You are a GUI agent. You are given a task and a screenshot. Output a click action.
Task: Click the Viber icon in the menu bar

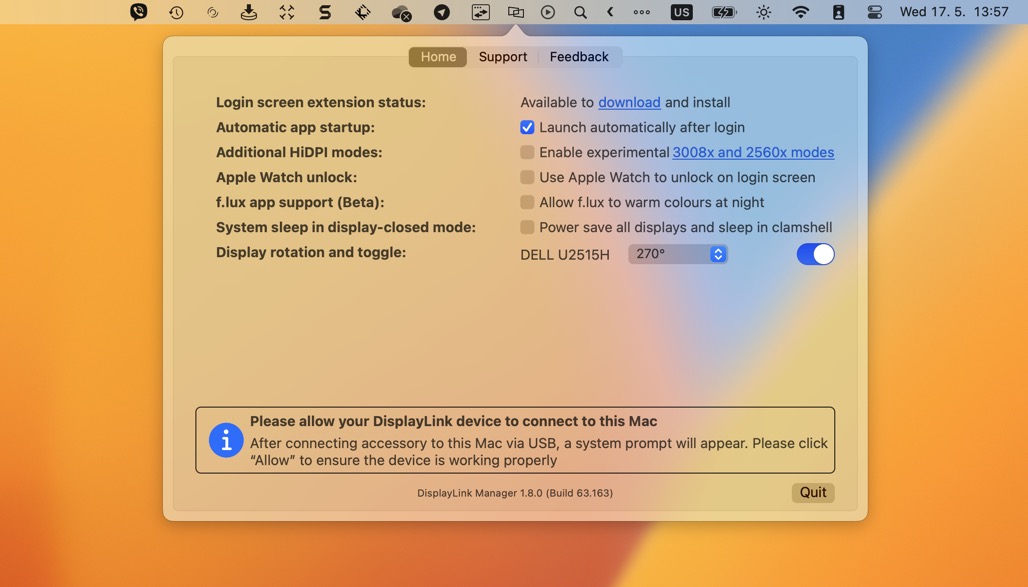139,12
